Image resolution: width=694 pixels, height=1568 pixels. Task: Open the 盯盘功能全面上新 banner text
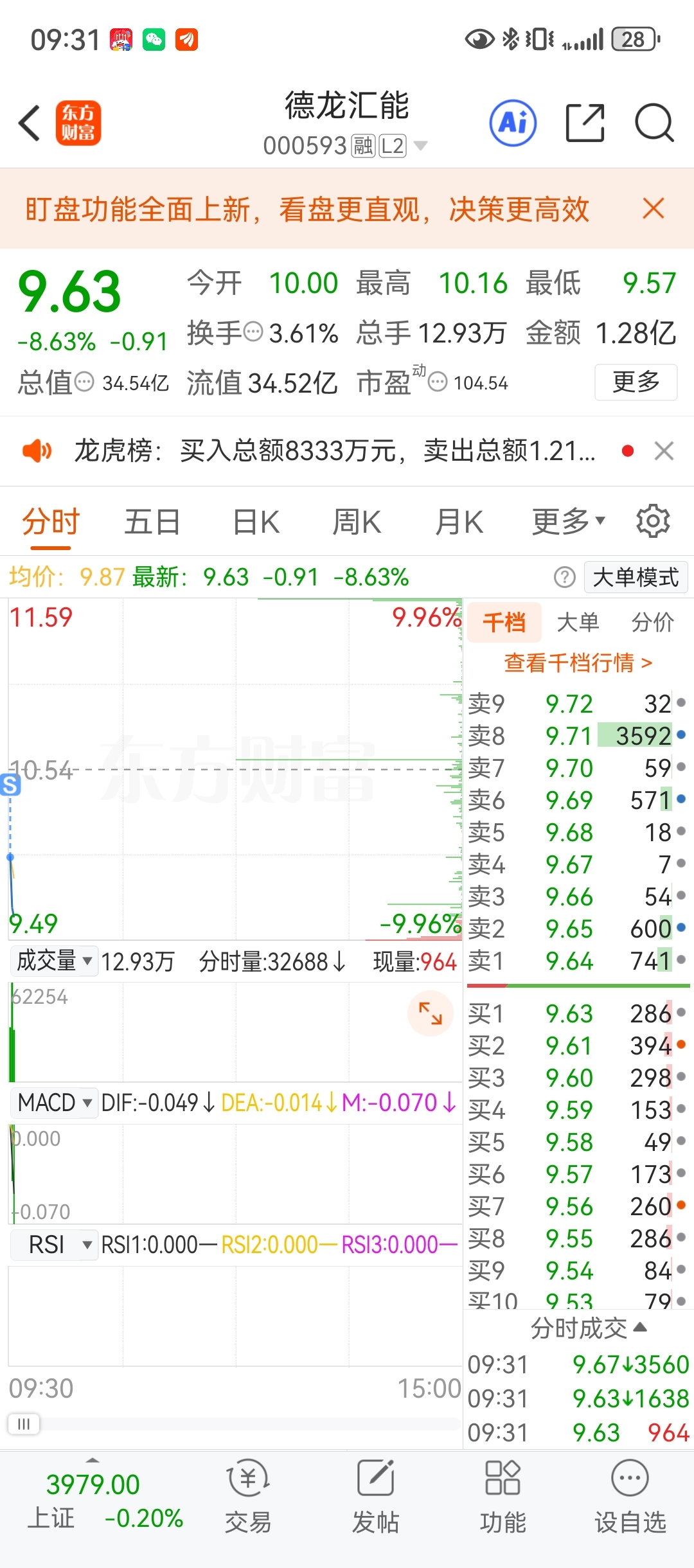(307, 209)
